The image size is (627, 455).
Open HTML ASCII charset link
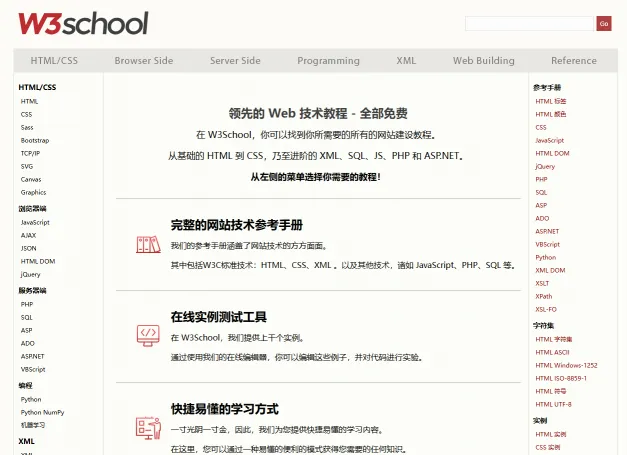coord(552,352)
